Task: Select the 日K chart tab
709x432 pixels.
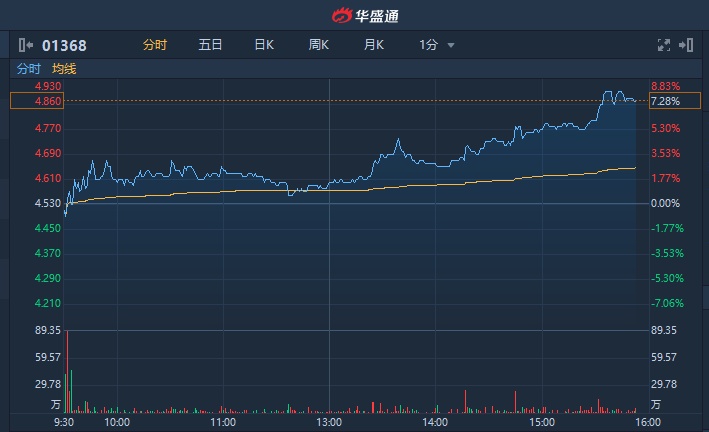Action: click(x=264, y=45)
